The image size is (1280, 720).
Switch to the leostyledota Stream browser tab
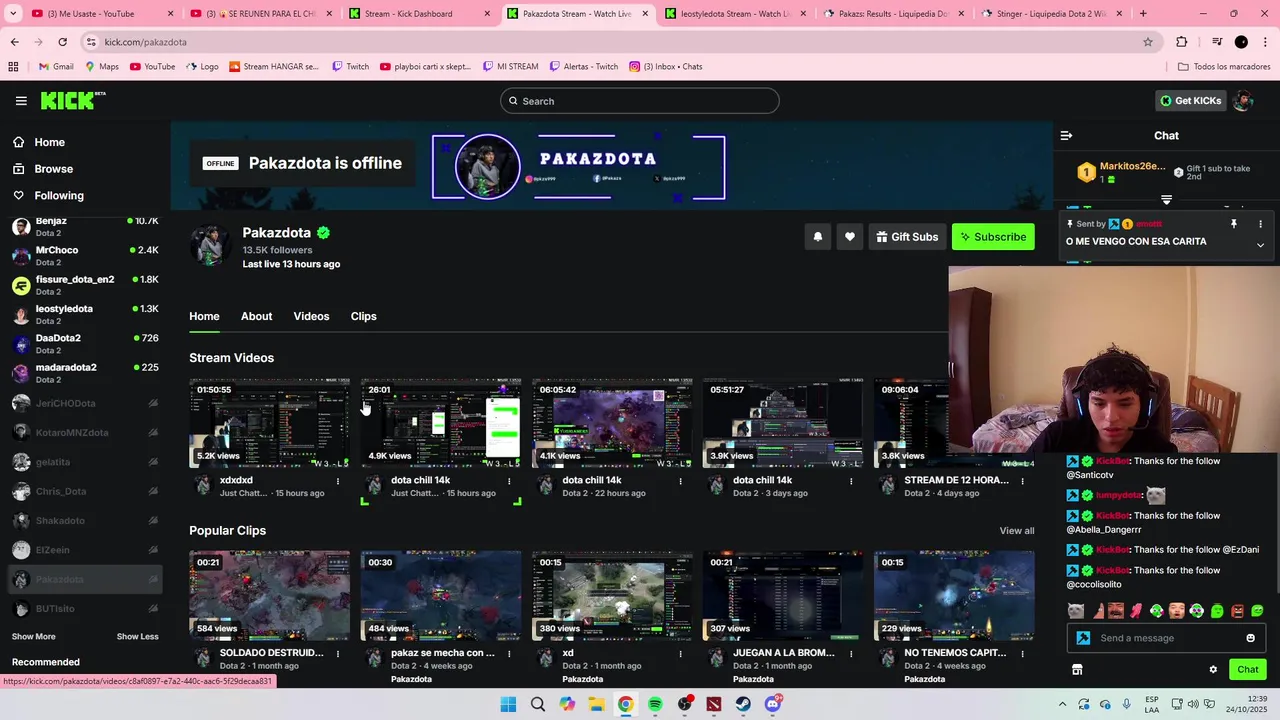click(x=735, y=14)
